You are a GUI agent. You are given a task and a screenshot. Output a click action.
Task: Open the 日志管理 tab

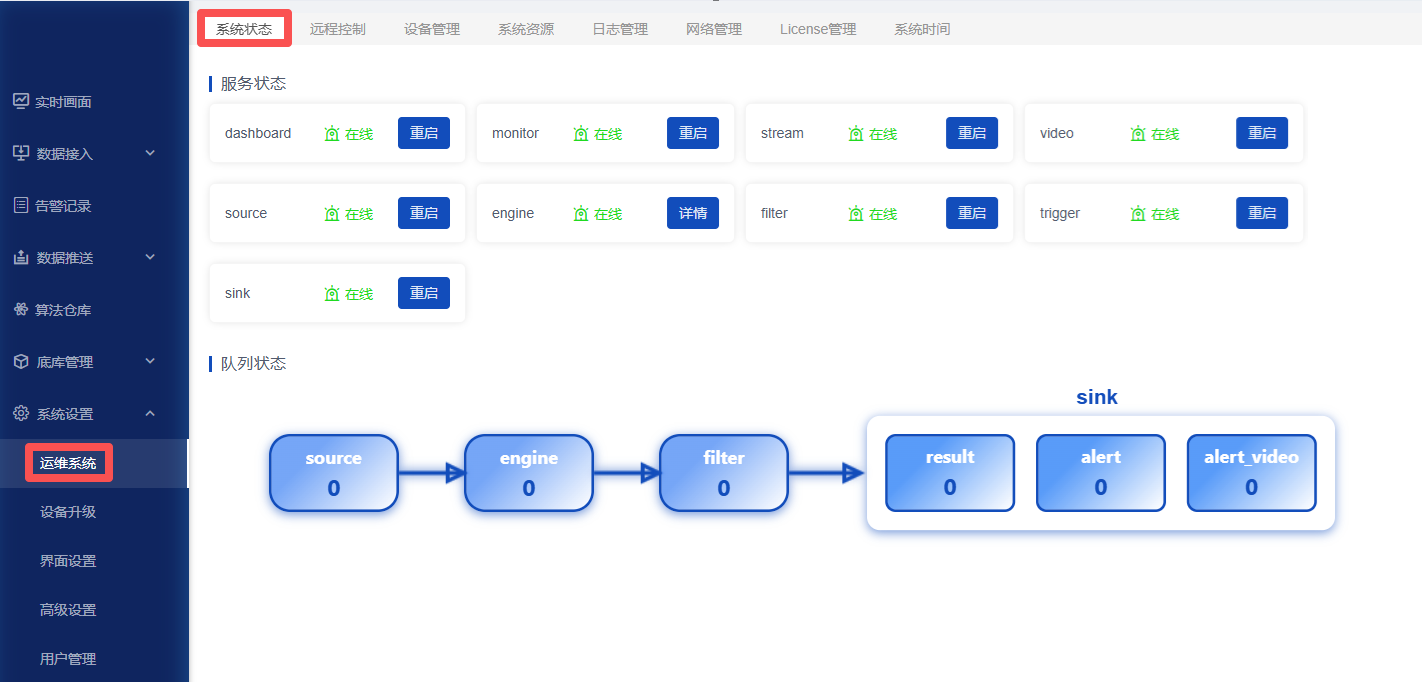pos(620,29)
